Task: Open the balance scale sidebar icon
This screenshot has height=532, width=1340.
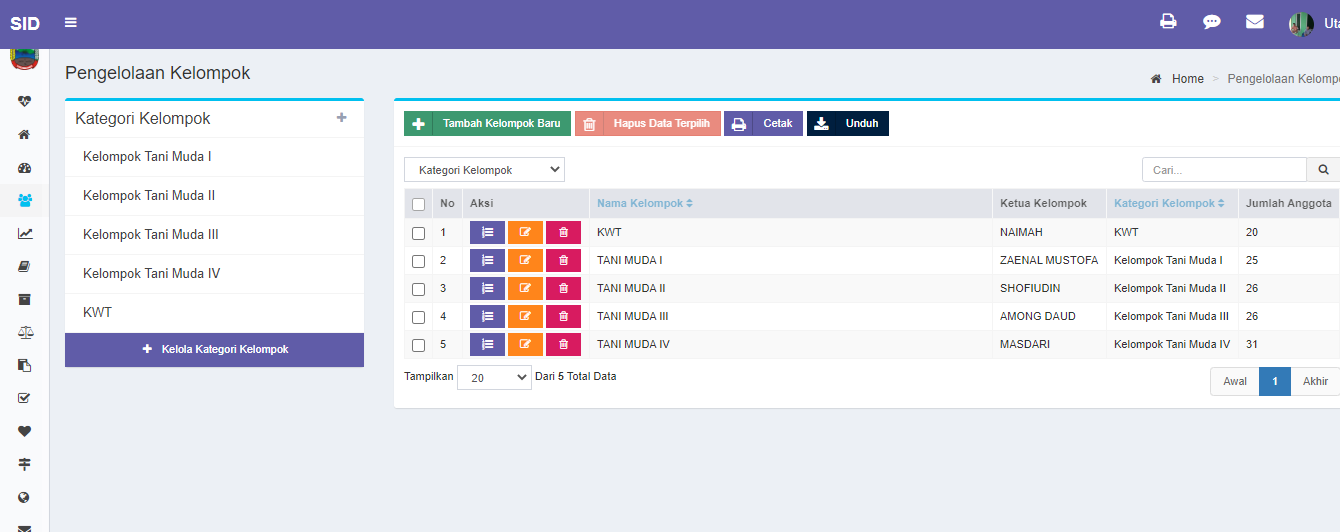Action: pos(25,332)
